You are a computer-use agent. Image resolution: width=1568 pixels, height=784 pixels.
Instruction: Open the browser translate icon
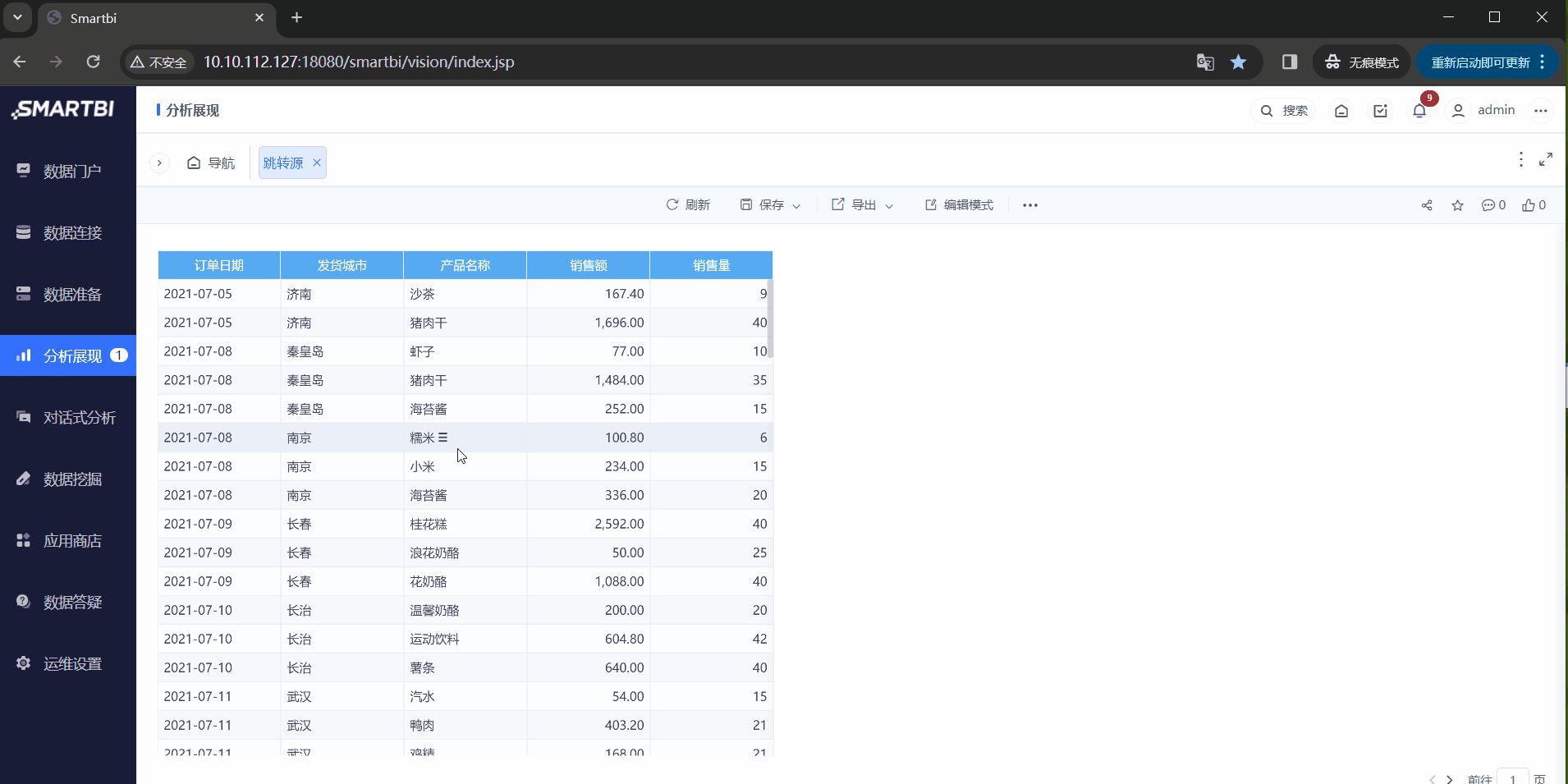pyautogui.click(x=1205, y=62)
